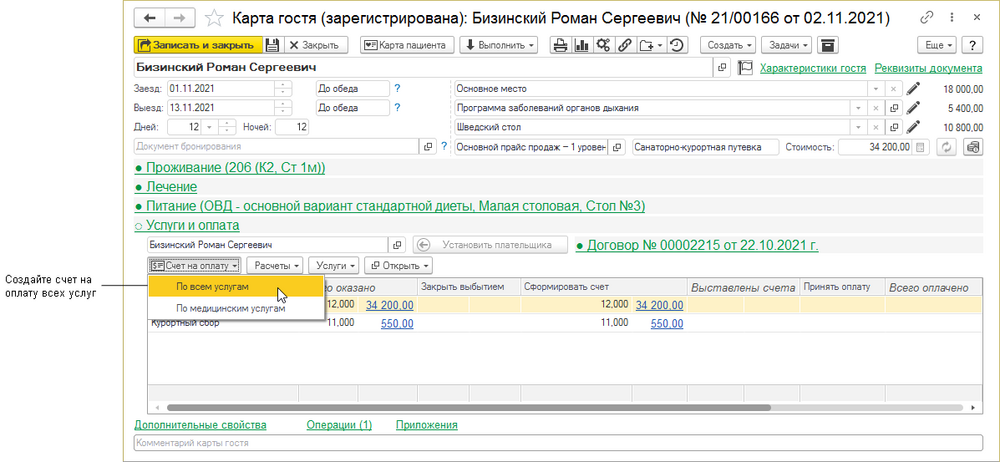The image size is (1000, 462).
Task: Edit 'Основное место' with pencil icon
Action: click(912, 88)
